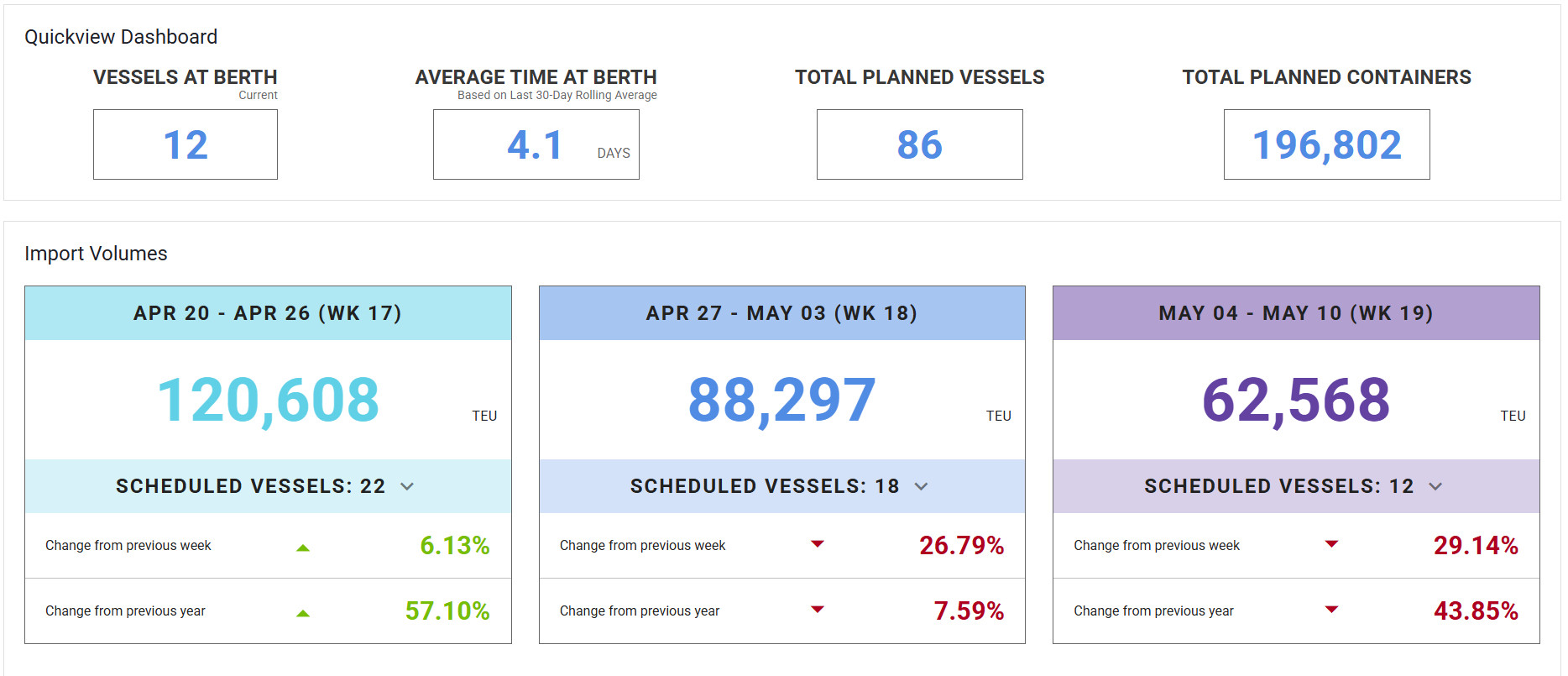Select the Apr 20 - Apr 26 (WK 17) header
This screenshot has width=1568, height=676.
(268, 313)
